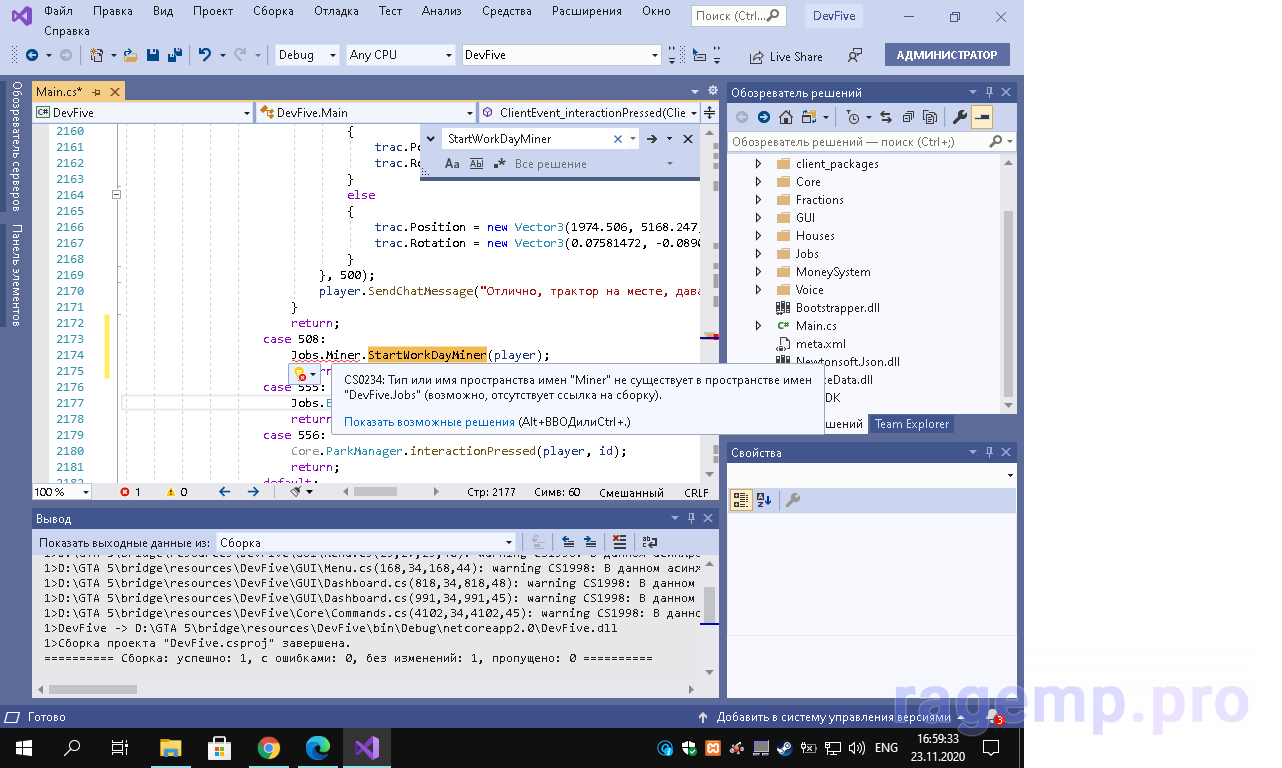The height and width of the screenshot is (768, 1282).
Task: Click the Save All toolbar icon
Action: point(174,56)
